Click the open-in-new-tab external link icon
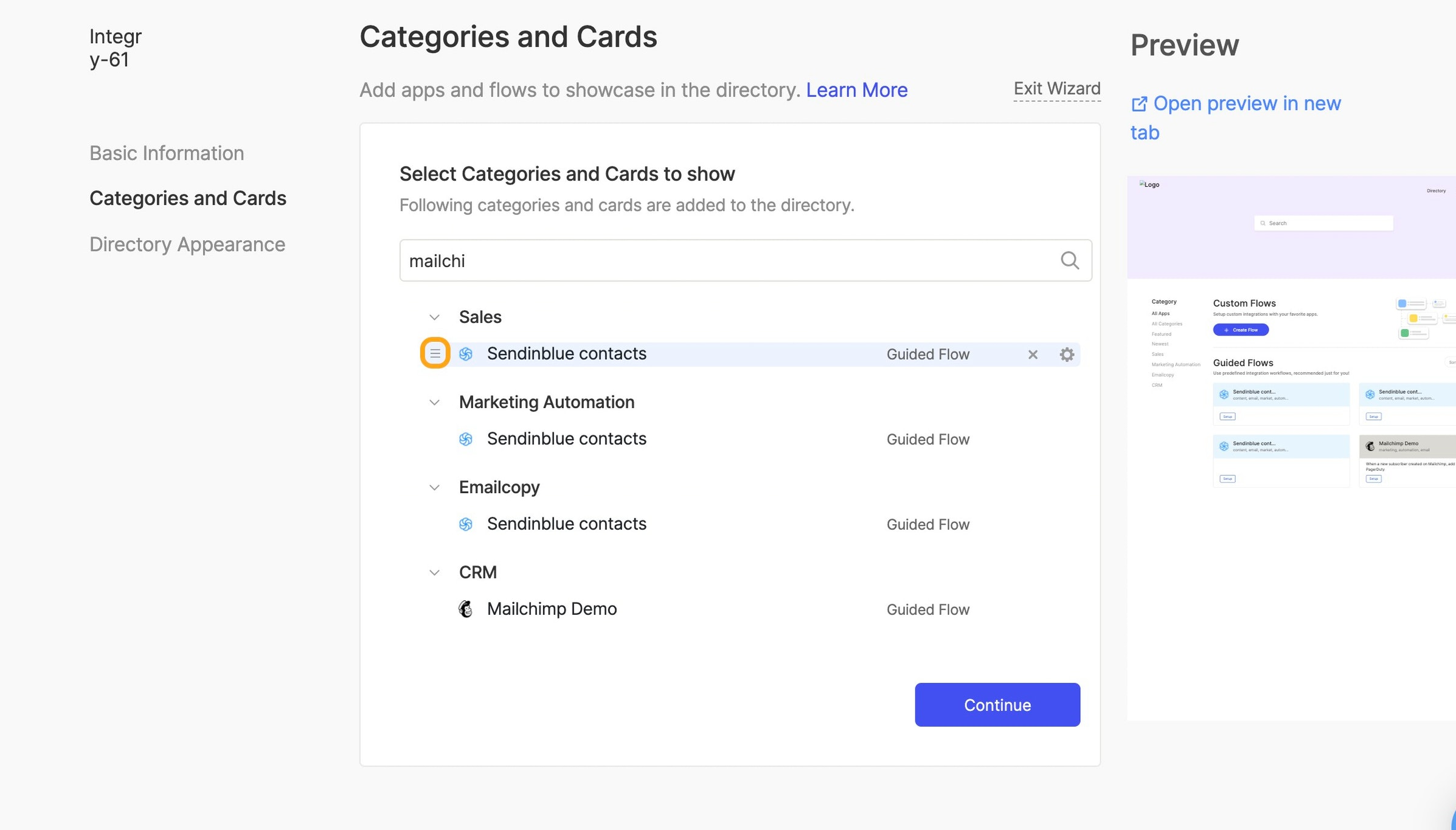Screen dimensions: 1456x830 coord(1139,104)
